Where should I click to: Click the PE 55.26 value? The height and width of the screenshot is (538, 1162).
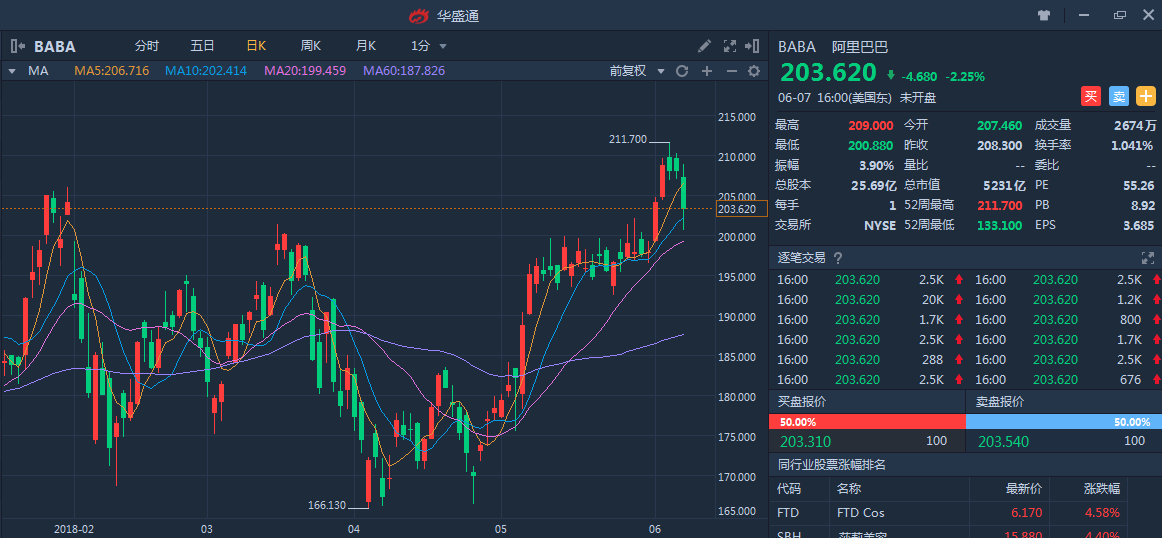click(x=1139, y=185)
